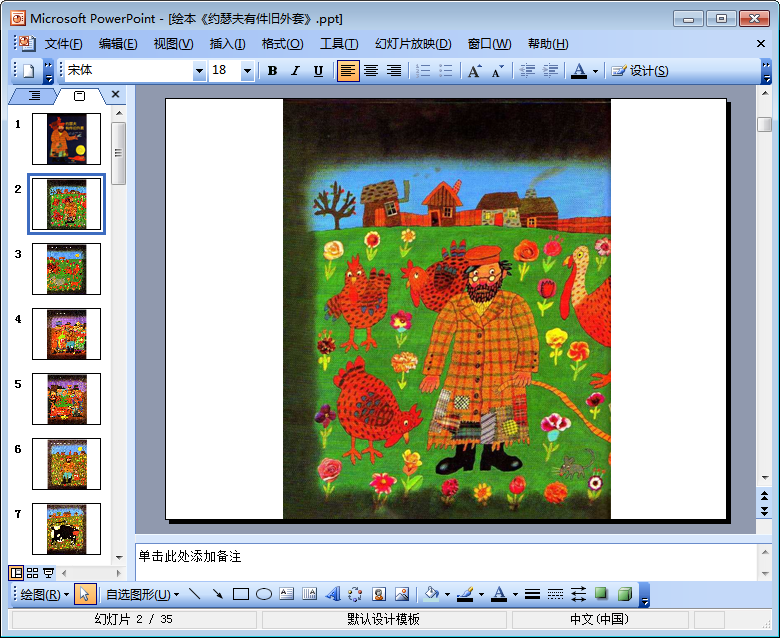Toggle Italic formatting
Viewport: 780px width, 638px height.
295,71
